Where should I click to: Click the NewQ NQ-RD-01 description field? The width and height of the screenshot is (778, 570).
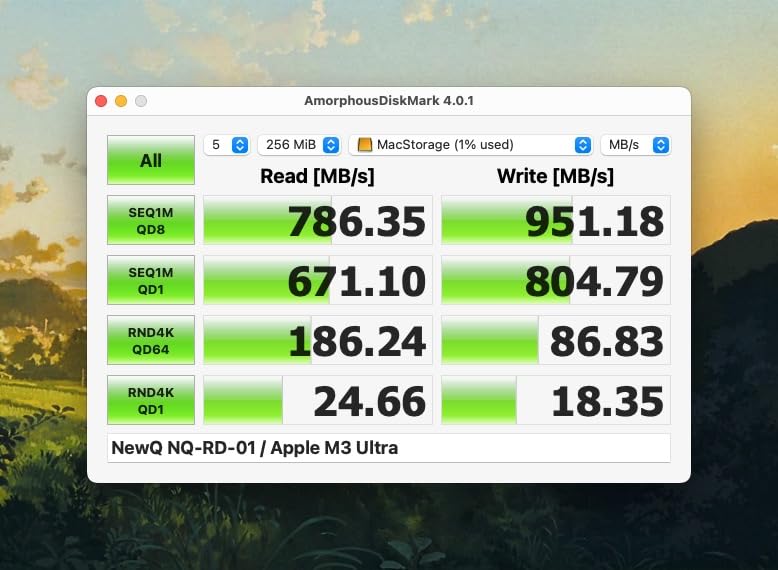point(389,448)
